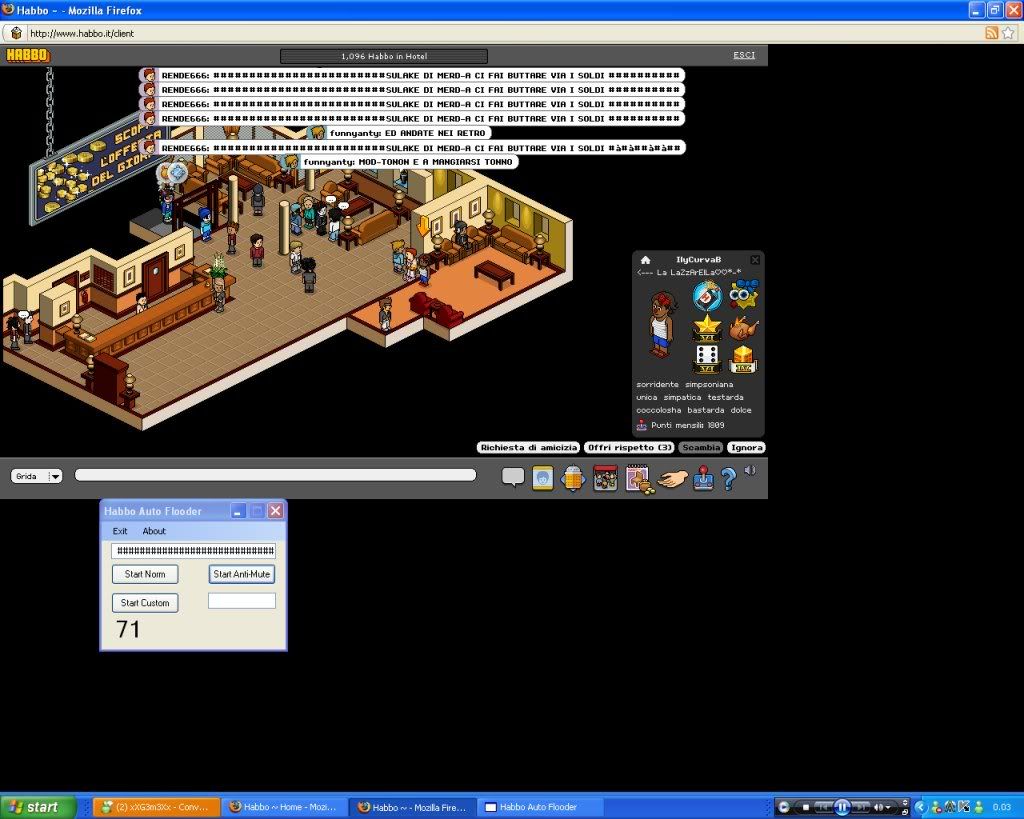This screenshot has height=819, width=1024.
Task: Click Ignora to ignore the user
Action: pyautogui.click(x=746, y=447)
